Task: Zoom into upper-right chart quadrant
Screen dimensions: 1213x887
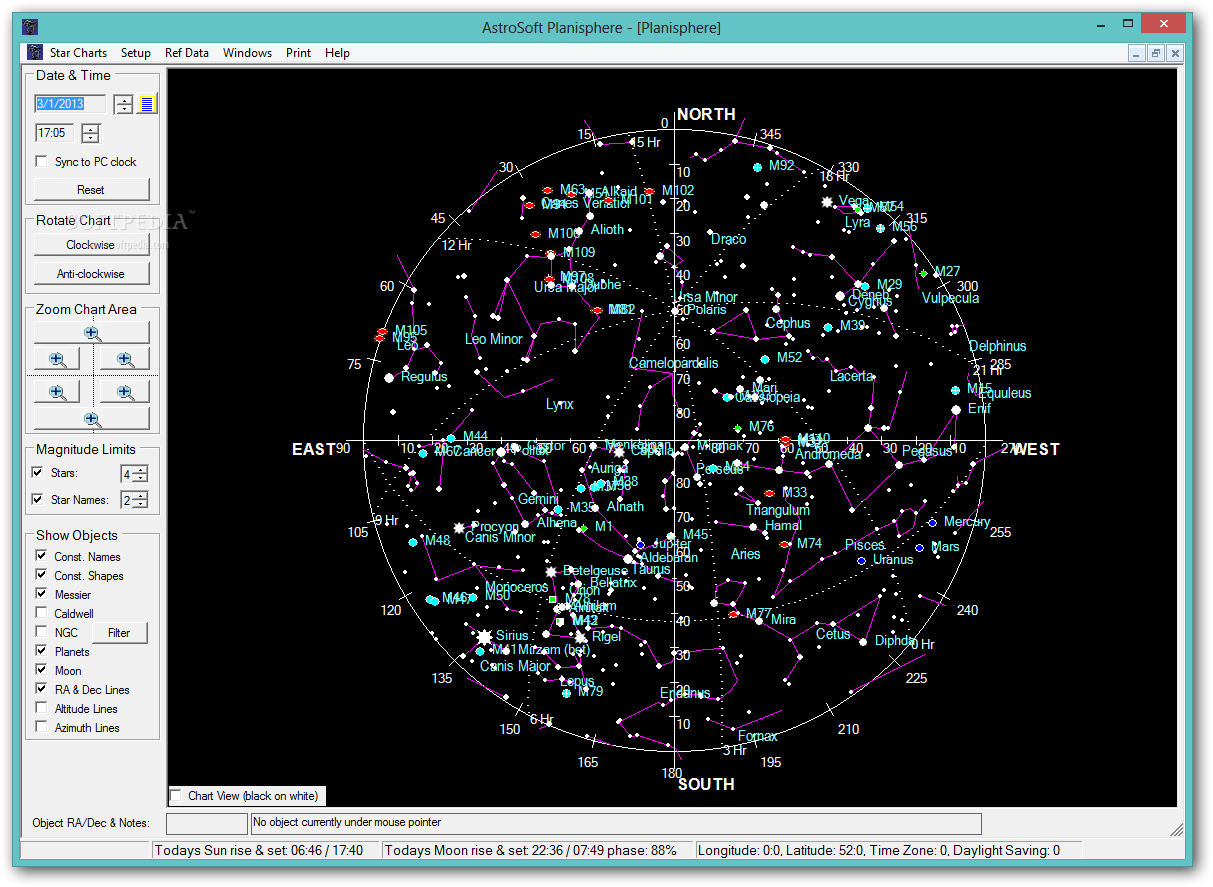Action: [125, 359]
